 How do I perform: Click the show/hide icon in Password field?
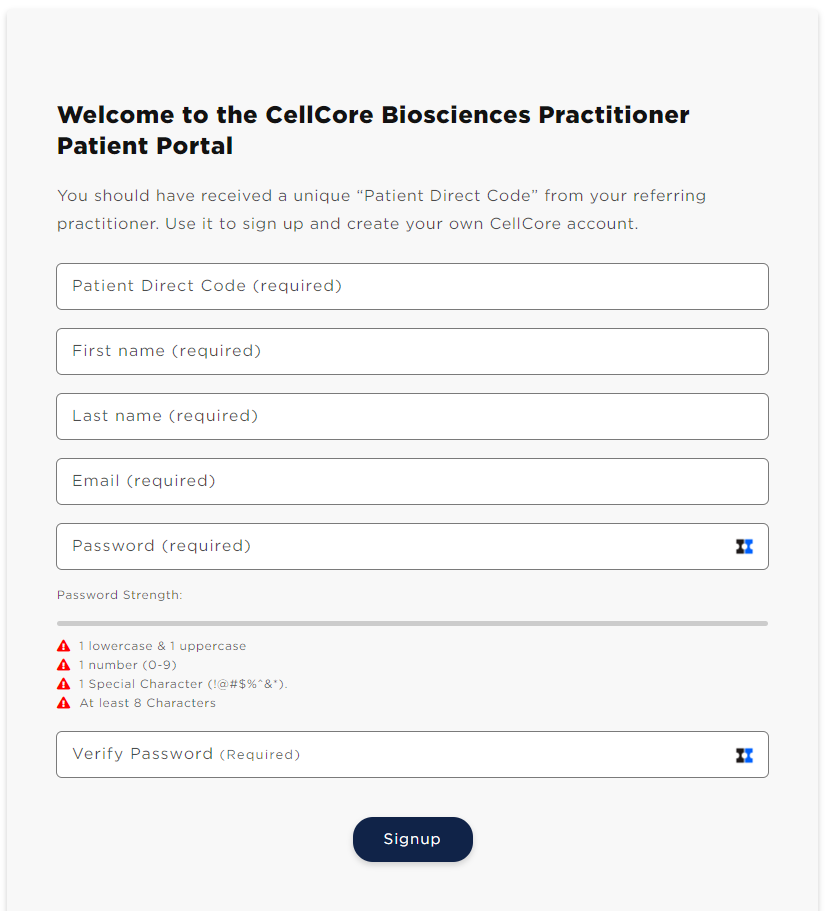(744, 546)
